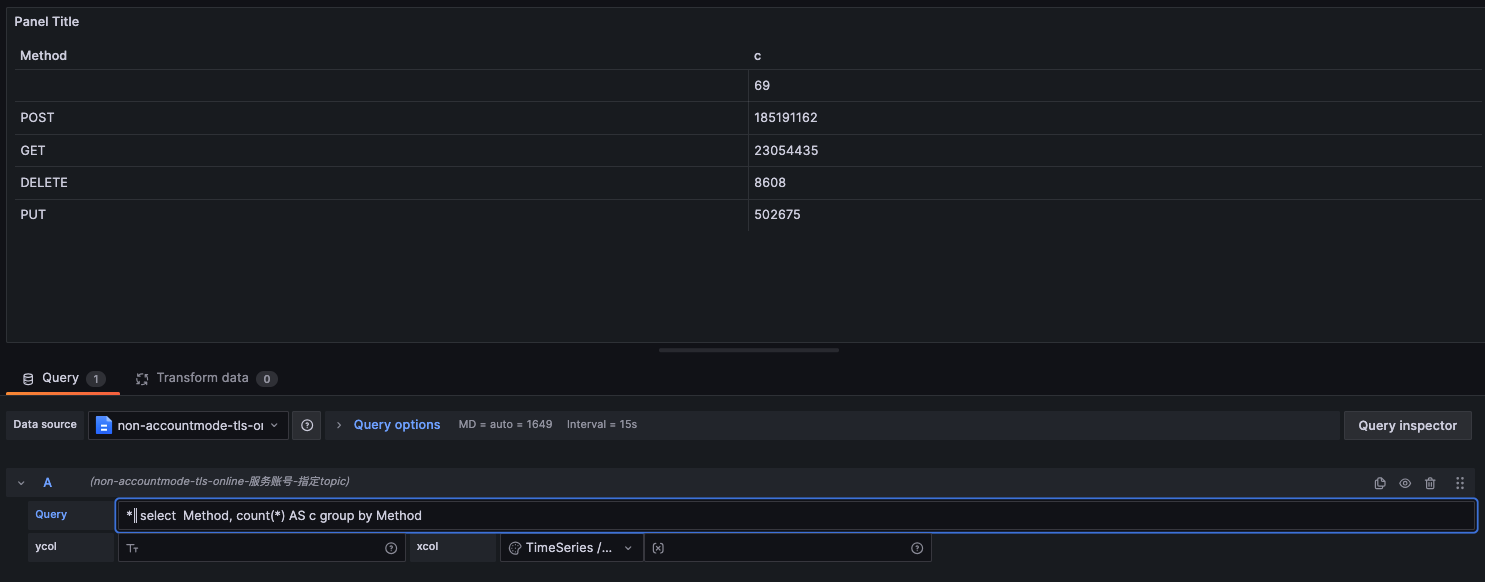Open the Query inspector

[x=1408, y=425]
